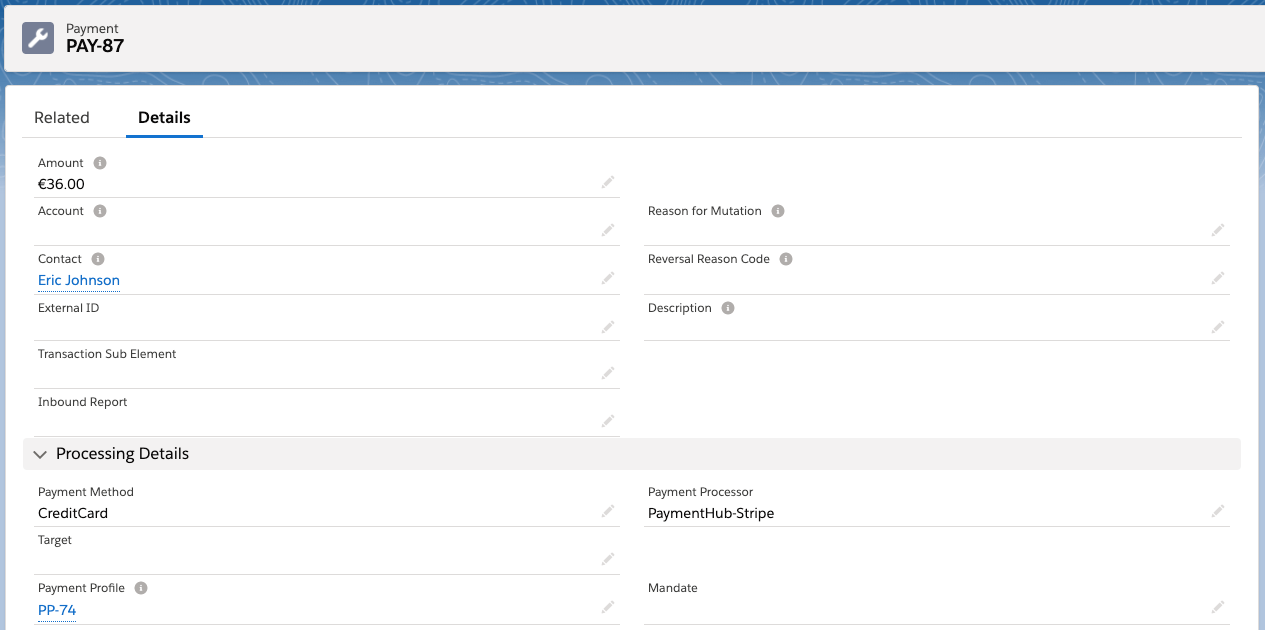Click edit pencil for Payment Processor
The height and width of the screenshot is (630, 1265).
pyautogui.click(x=1217, y=511)
